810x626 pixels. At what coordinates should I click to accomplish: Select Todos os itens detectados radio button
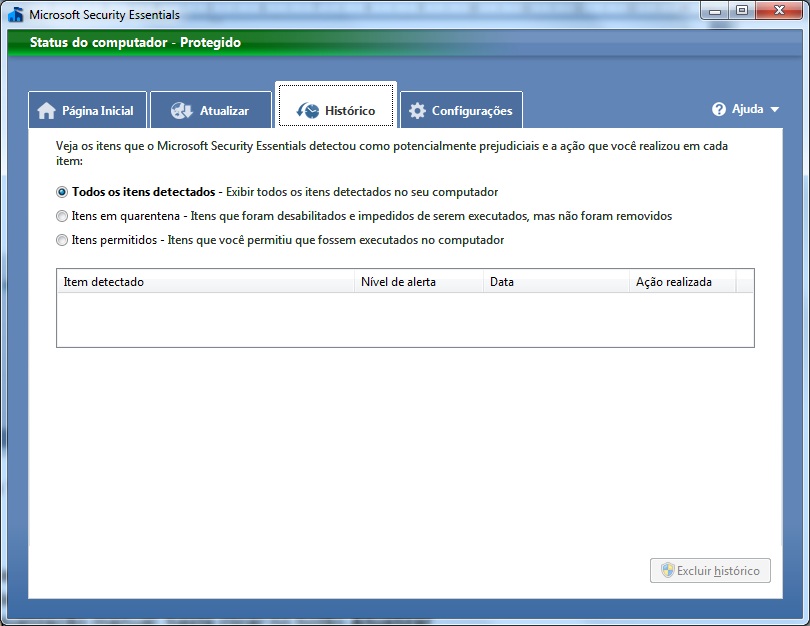tap(62, 192)
